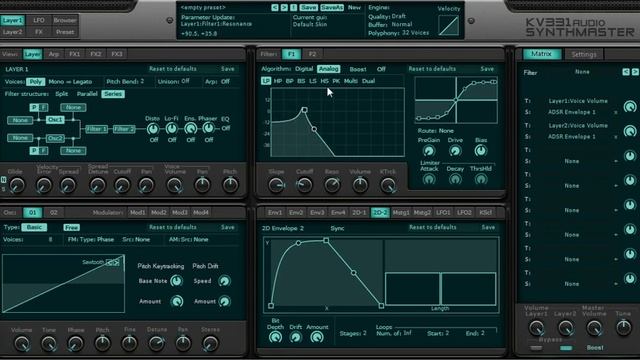Screen dimensions: 640x360
Task: Click the Lo-Fi effect knob
Action: (171, 129)
